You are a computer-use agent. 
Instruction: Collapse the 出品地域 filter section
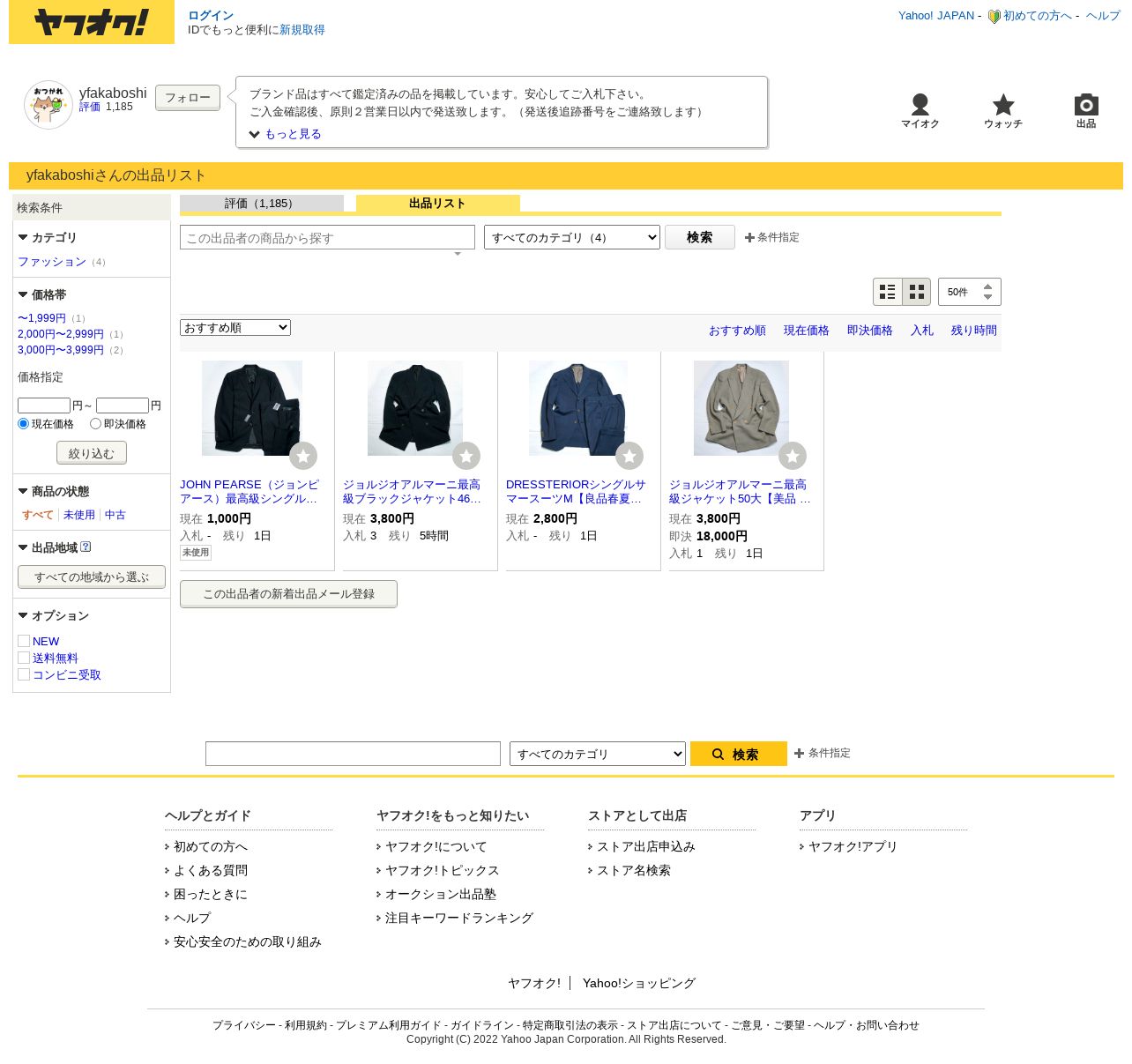[23, 547]
